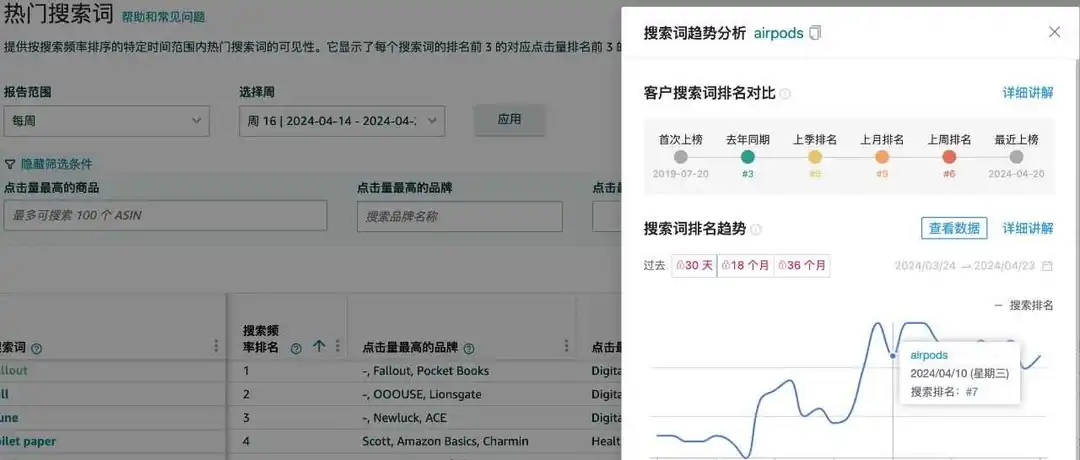
Task: Click the airpods term link in panel title
Action: (x=779, y=33)
